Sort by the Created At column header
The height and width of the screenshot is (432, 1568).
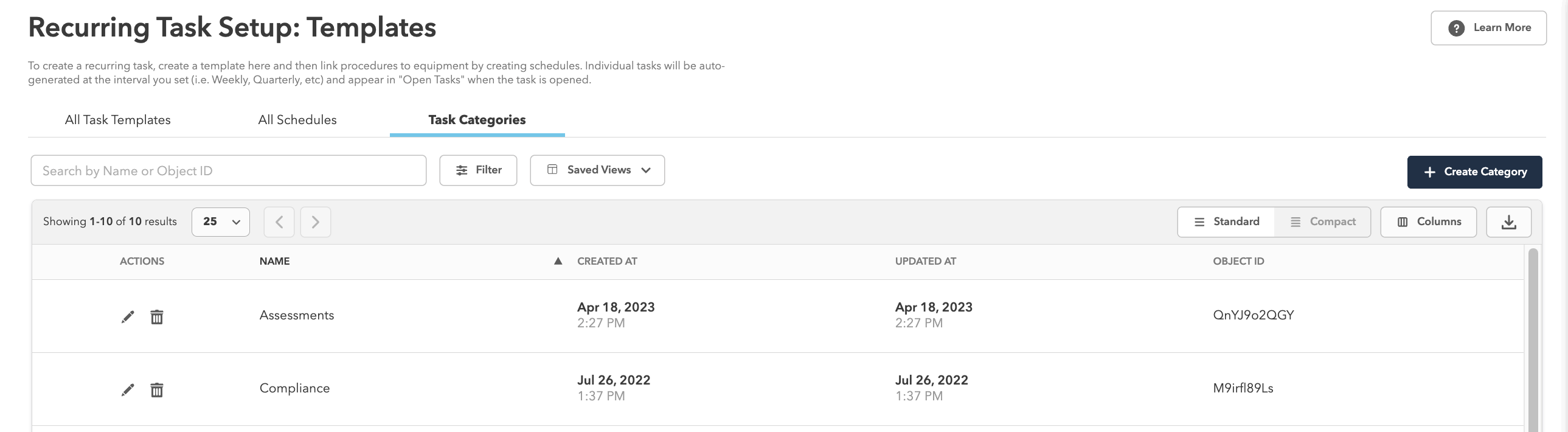(x=607, y=261)
